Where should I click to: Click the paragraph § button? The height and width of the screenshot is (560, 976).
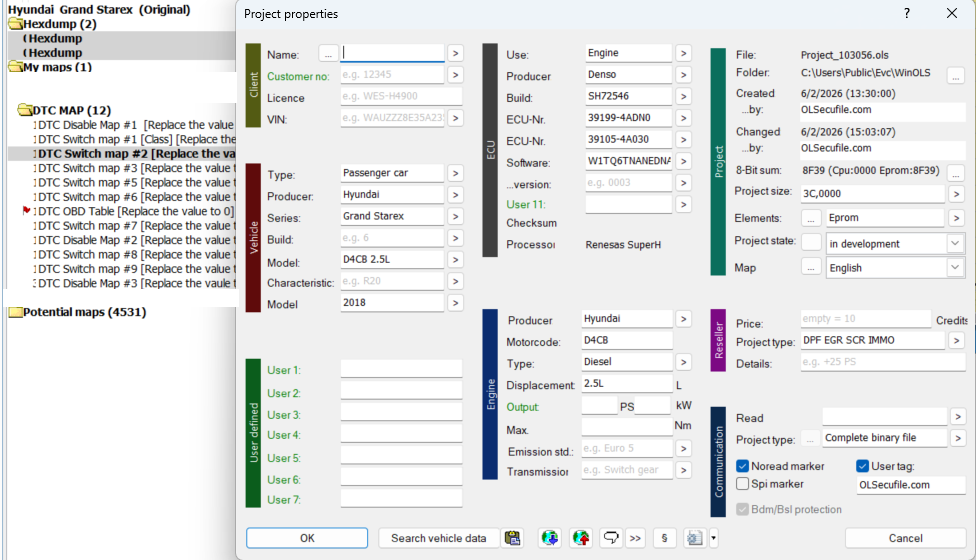(x=664, y=538)
